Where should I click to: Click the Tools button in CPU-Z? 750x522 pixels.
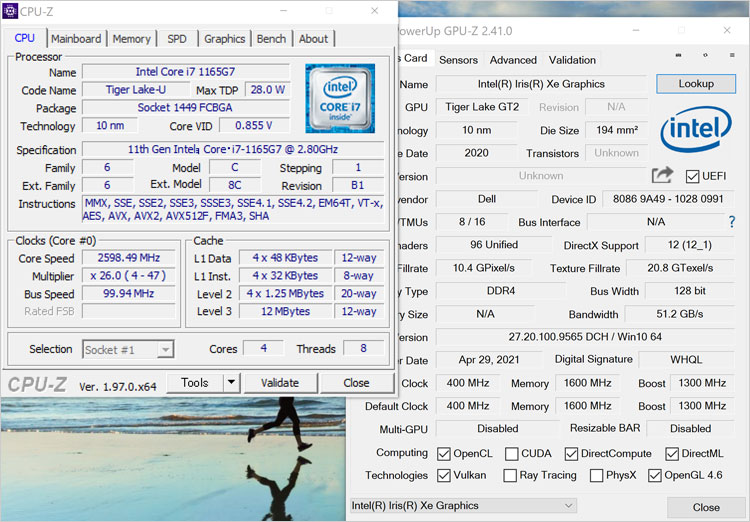(x=195, y=383)
